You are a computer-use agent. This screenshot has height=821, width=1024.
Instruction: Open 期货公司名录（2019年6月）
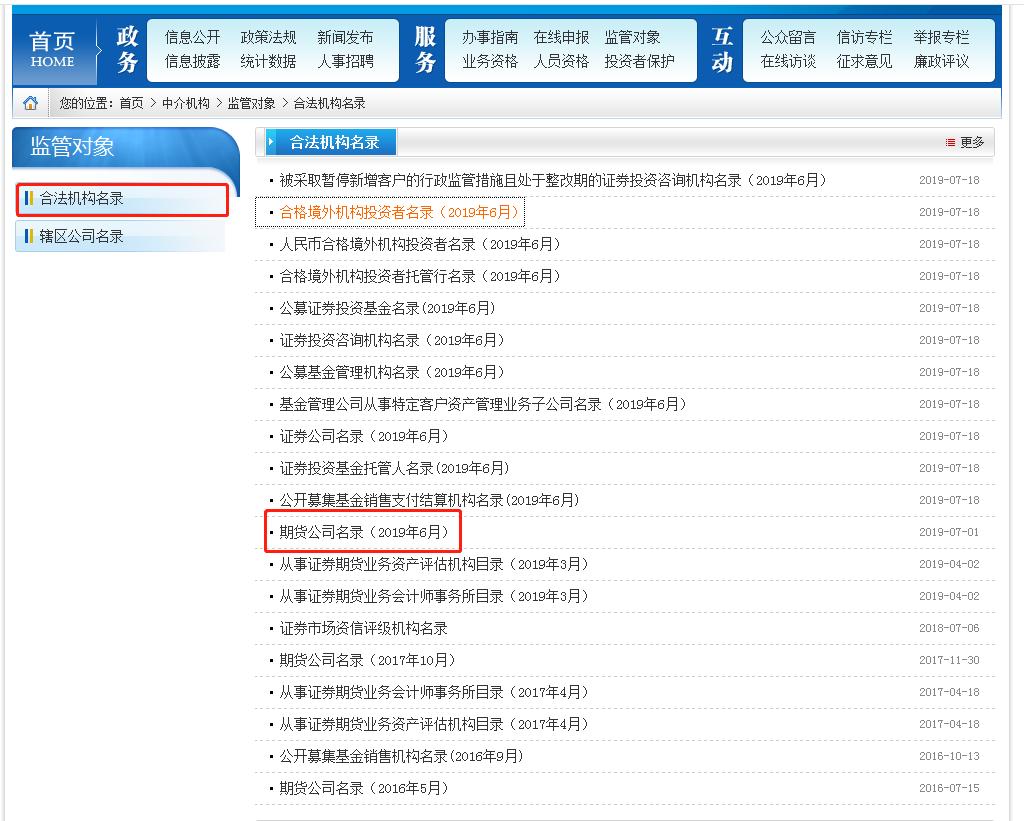coord(362,532)
